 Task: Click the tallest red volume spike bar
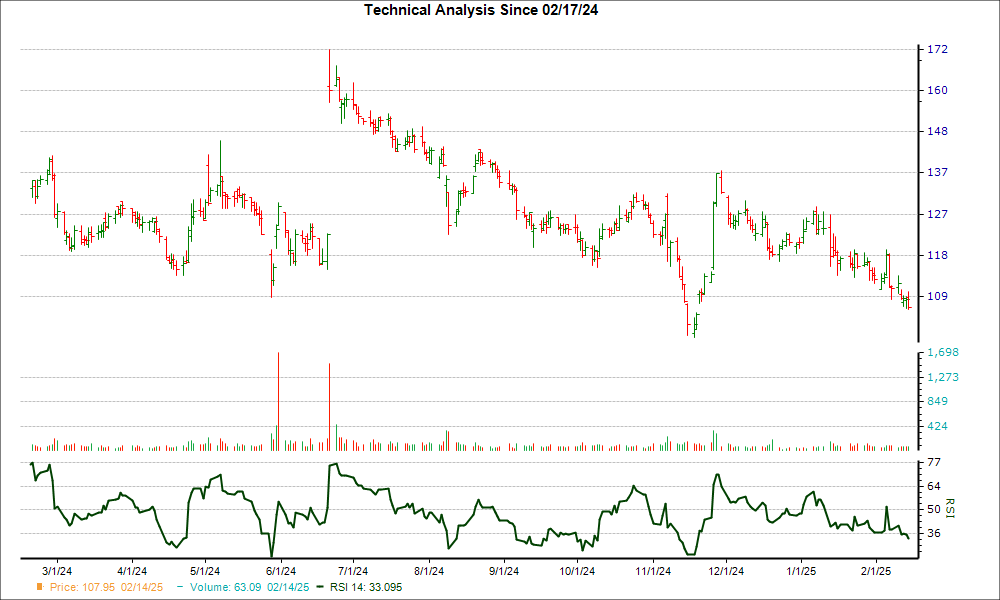[278, 398]
